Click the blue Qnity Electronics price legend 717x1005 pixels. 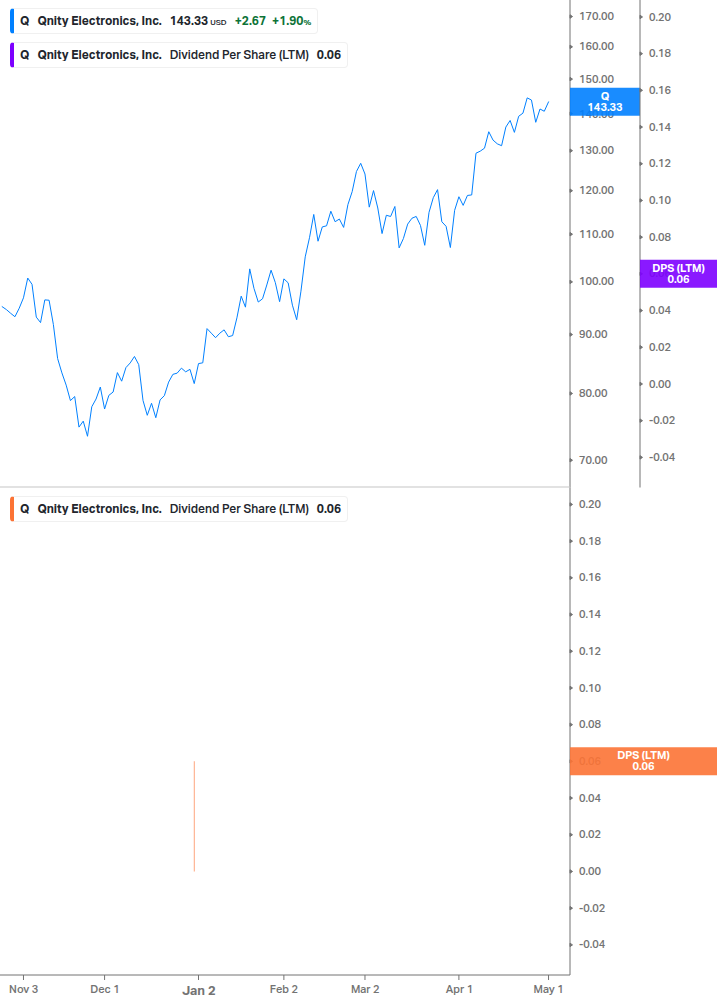(163, 21)
